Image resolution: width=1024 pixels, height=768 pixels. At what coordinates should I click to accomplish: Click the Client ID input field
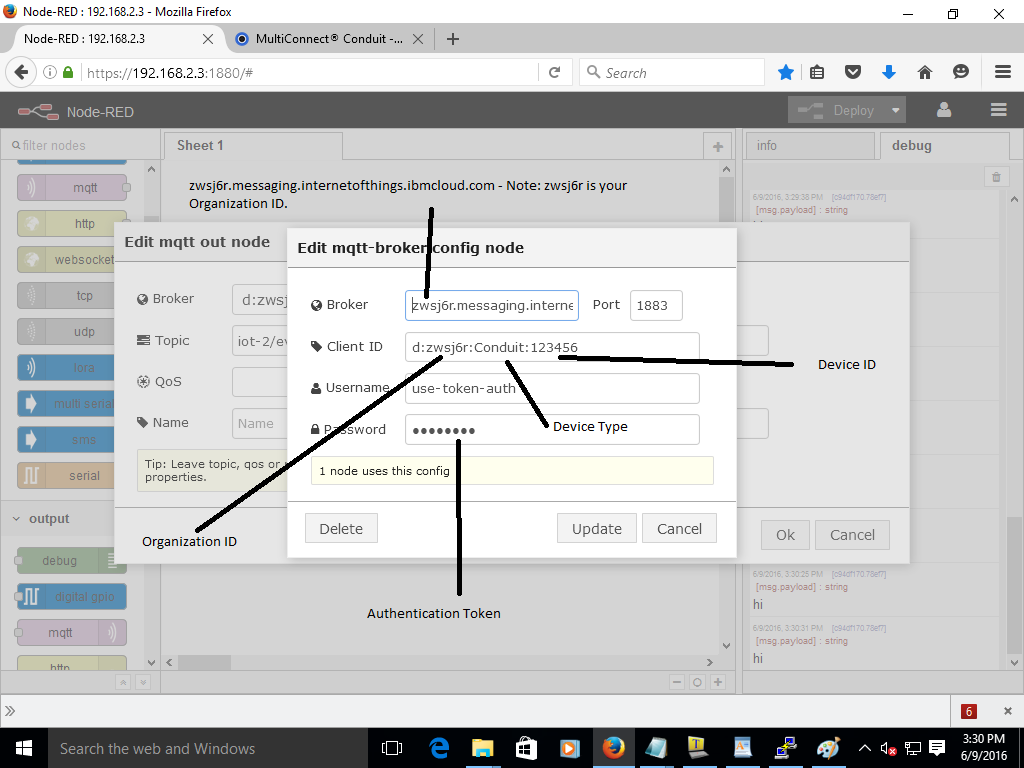point(552,347)
